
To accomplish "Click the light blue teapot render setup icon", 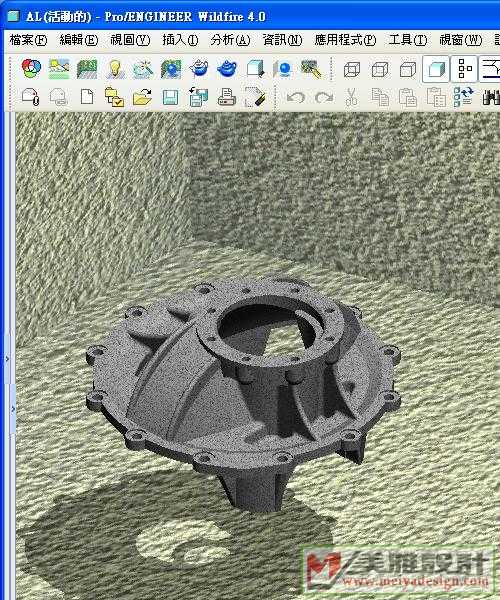I will pos(199,69).
